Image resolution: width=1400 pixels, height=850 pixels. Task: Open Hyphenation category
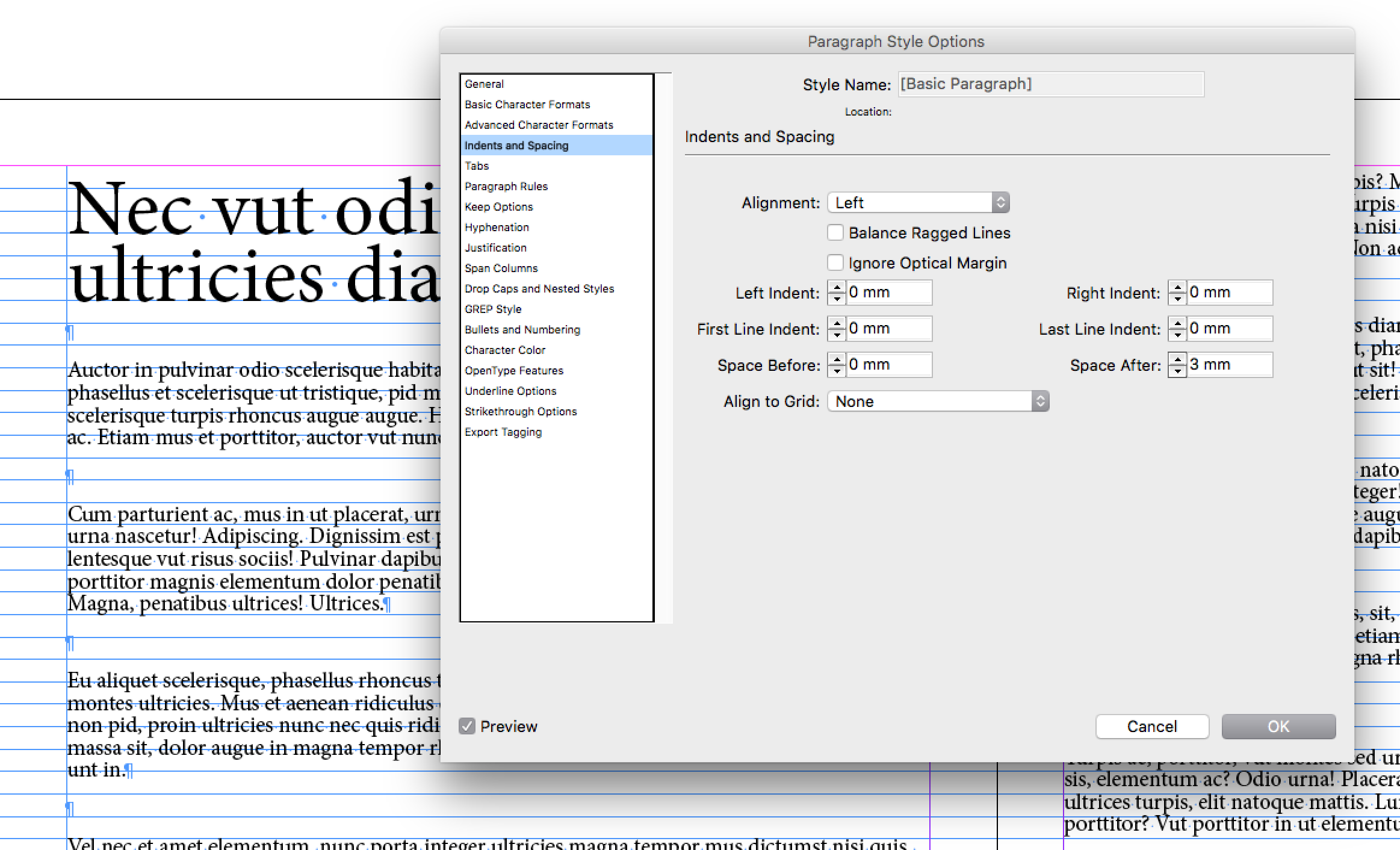click(556, 228)
